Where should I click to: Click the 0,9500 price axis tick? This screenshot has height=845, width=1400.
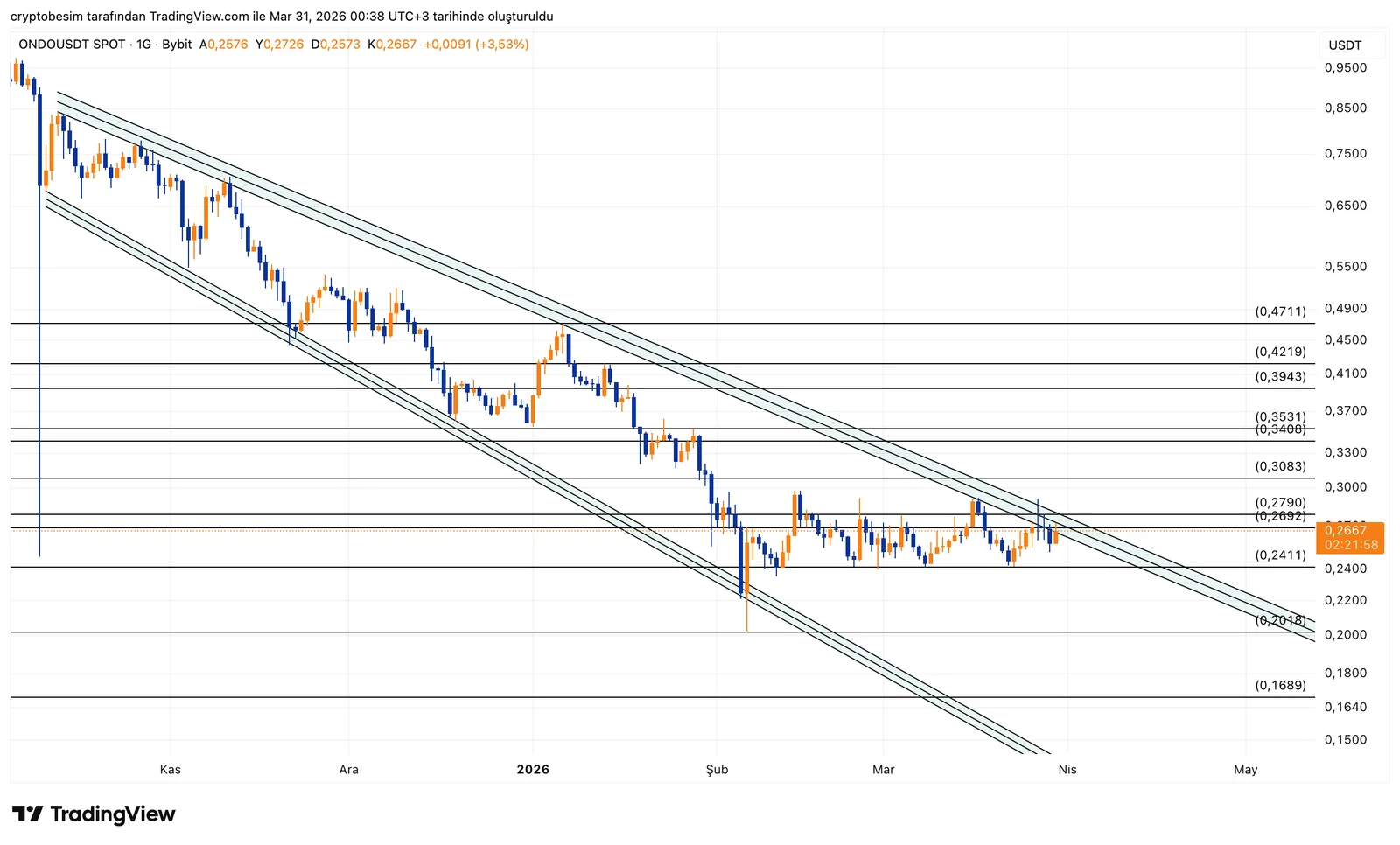(x=1345, y=67)
